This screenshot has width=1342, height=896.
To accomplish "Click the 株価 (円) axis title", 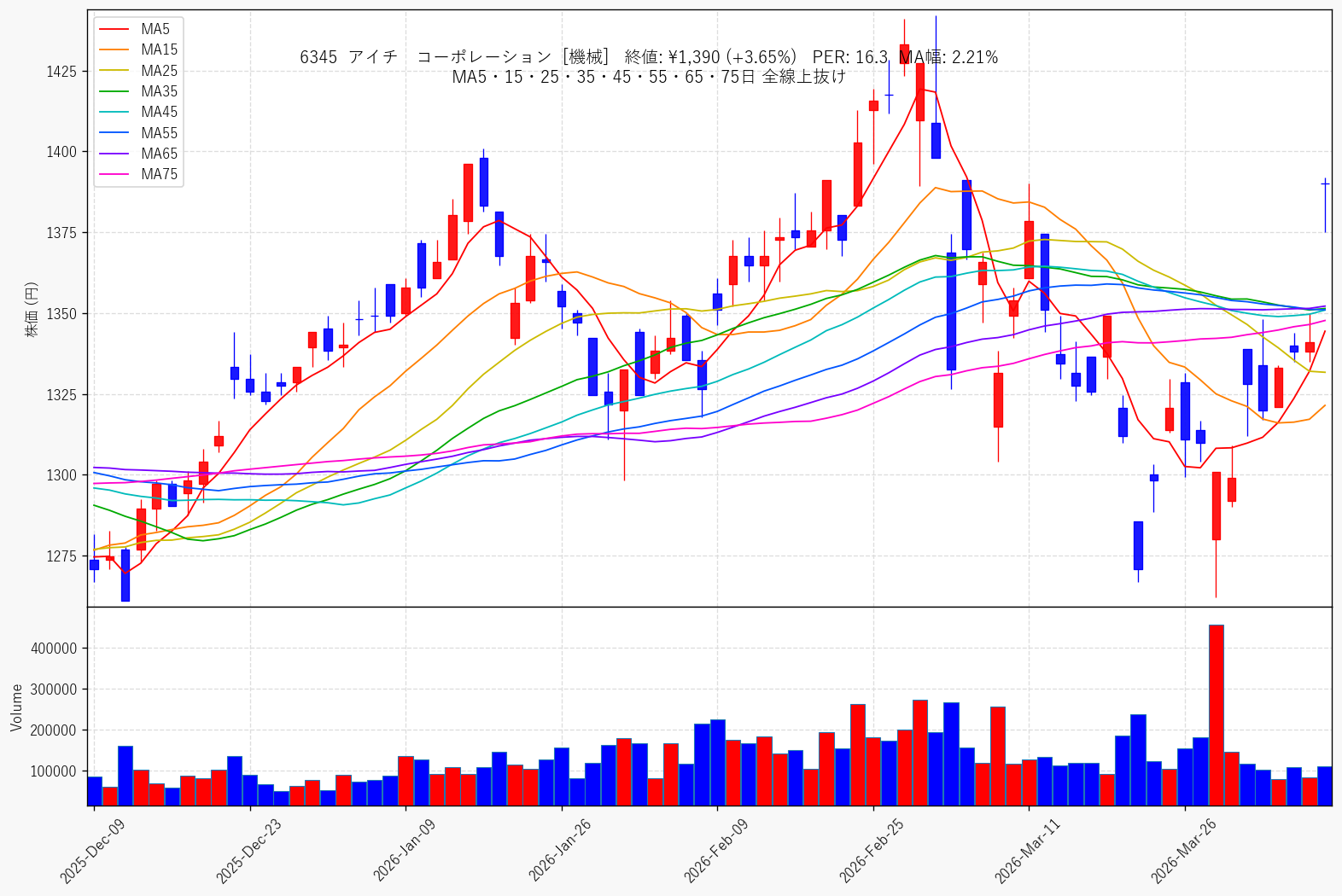I will coord(32,309).
